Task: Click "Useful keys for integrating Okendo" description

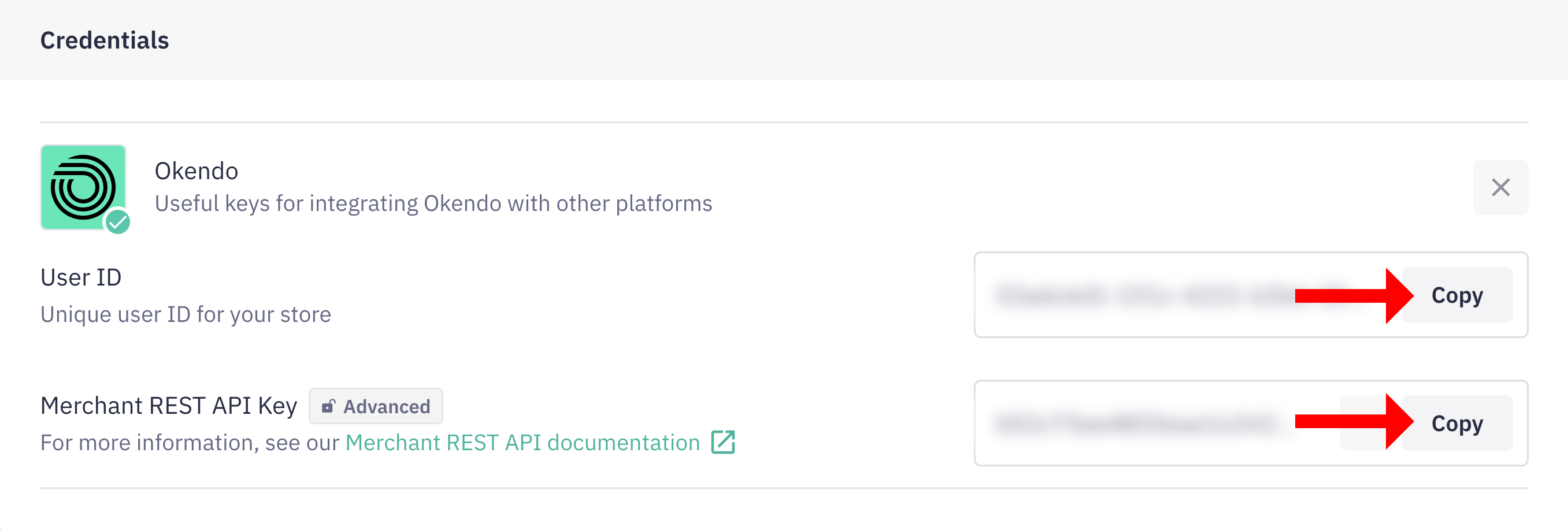Action: 433,203
